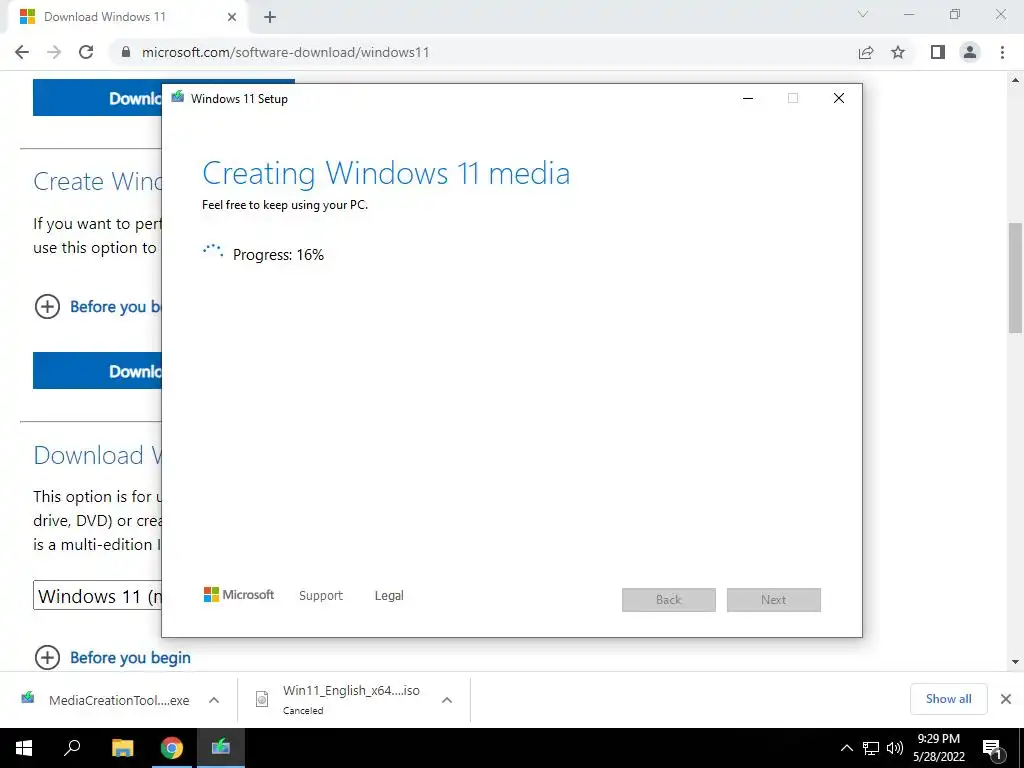The image size is (1024, 768).
Task: Open the taskbar clock 9:29 PM
Action: point(939,748)
